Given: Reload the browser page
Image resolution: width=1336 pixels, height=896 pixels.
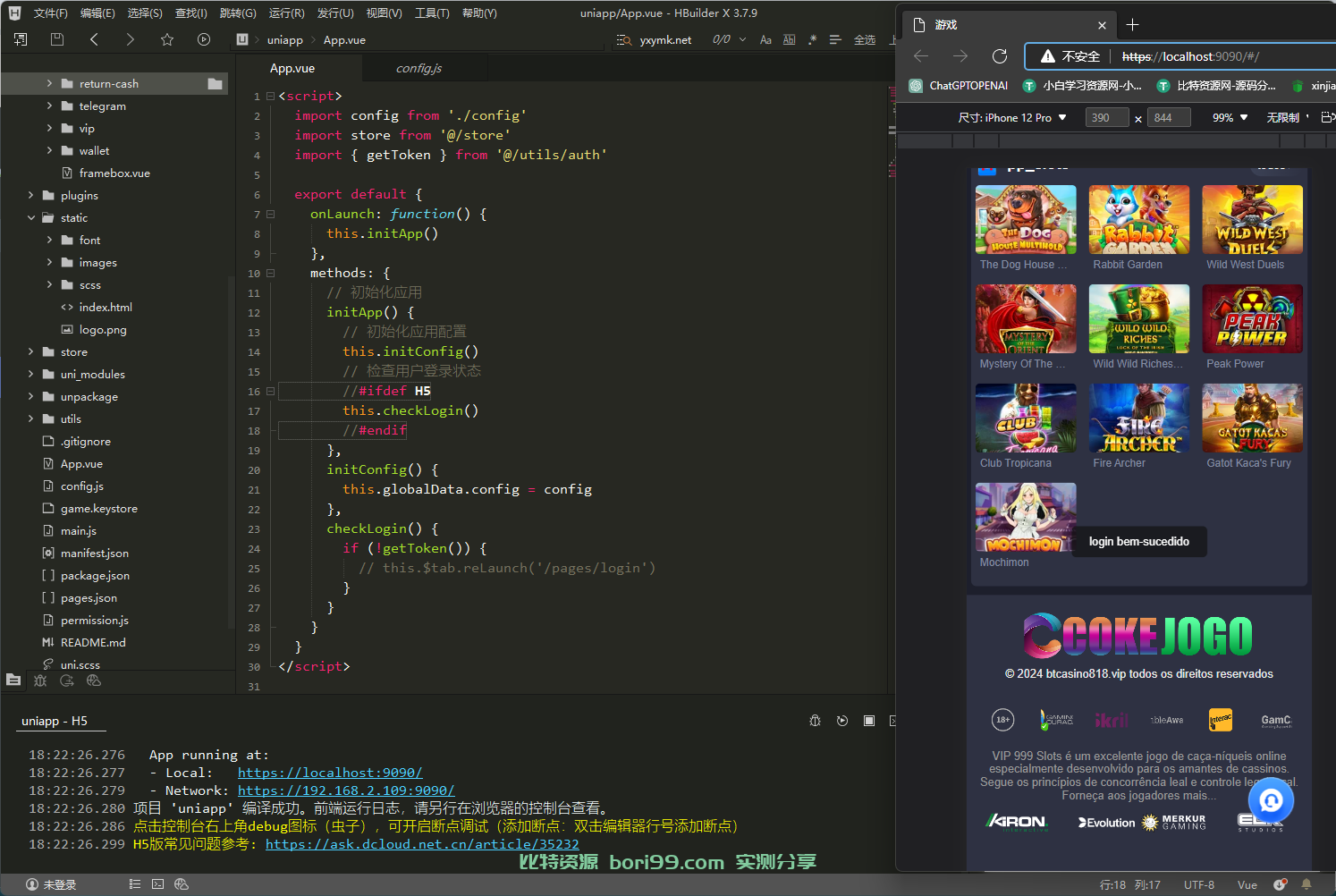Looking at the screenshot, I should 1000,56.
